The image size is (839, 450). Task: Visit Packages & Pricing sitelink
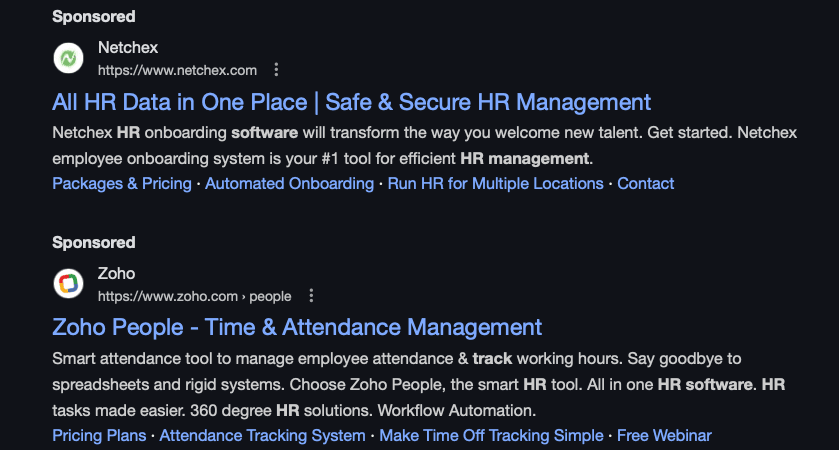coord(122,183)
